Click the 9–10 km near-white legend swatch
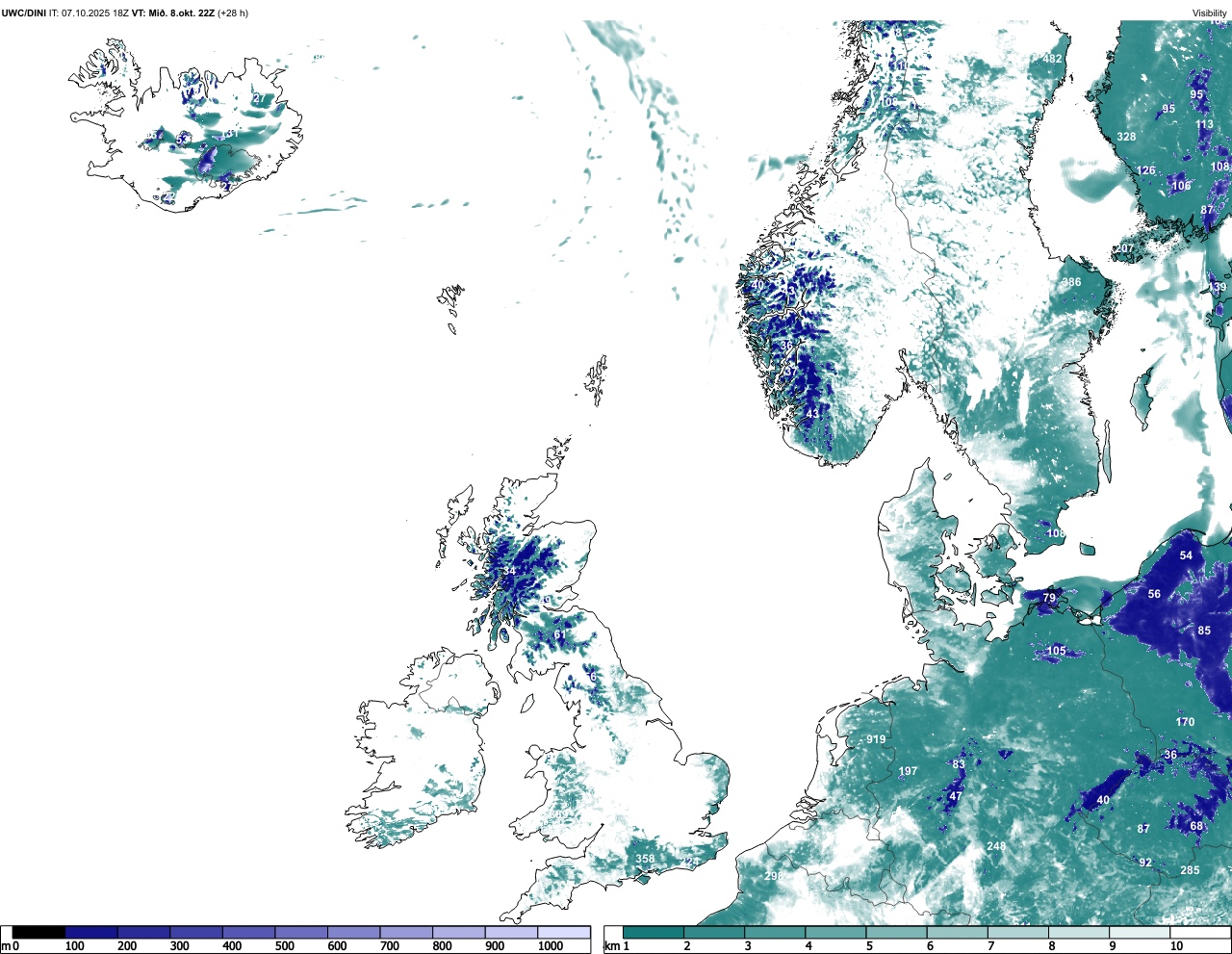 [x=1141, y=932]
